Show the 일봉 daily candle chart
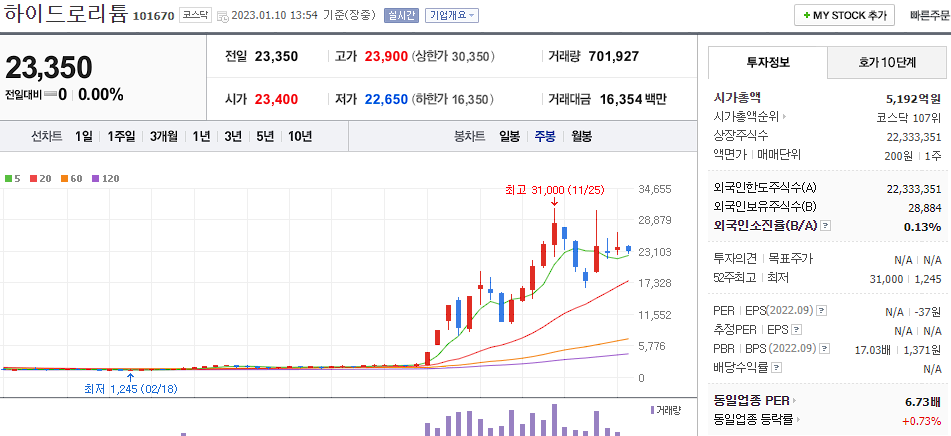The height and width of the screenshot is (436, 951). 509,136
